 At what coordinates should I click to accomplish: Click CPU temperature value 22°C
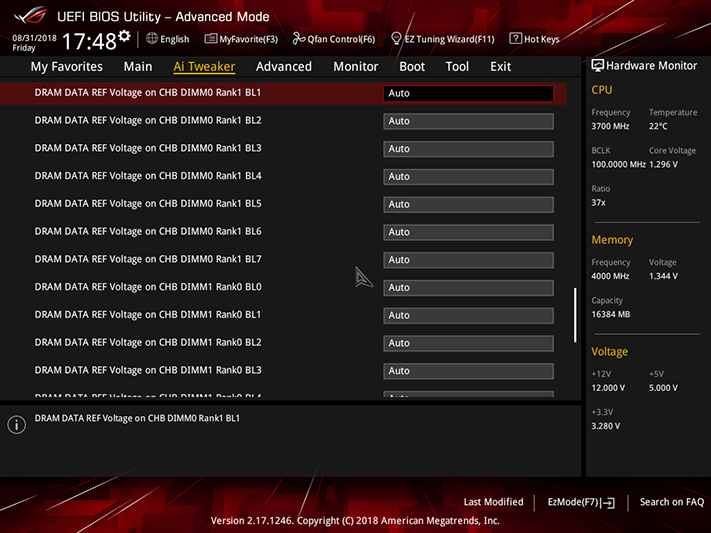click(658, 126)
